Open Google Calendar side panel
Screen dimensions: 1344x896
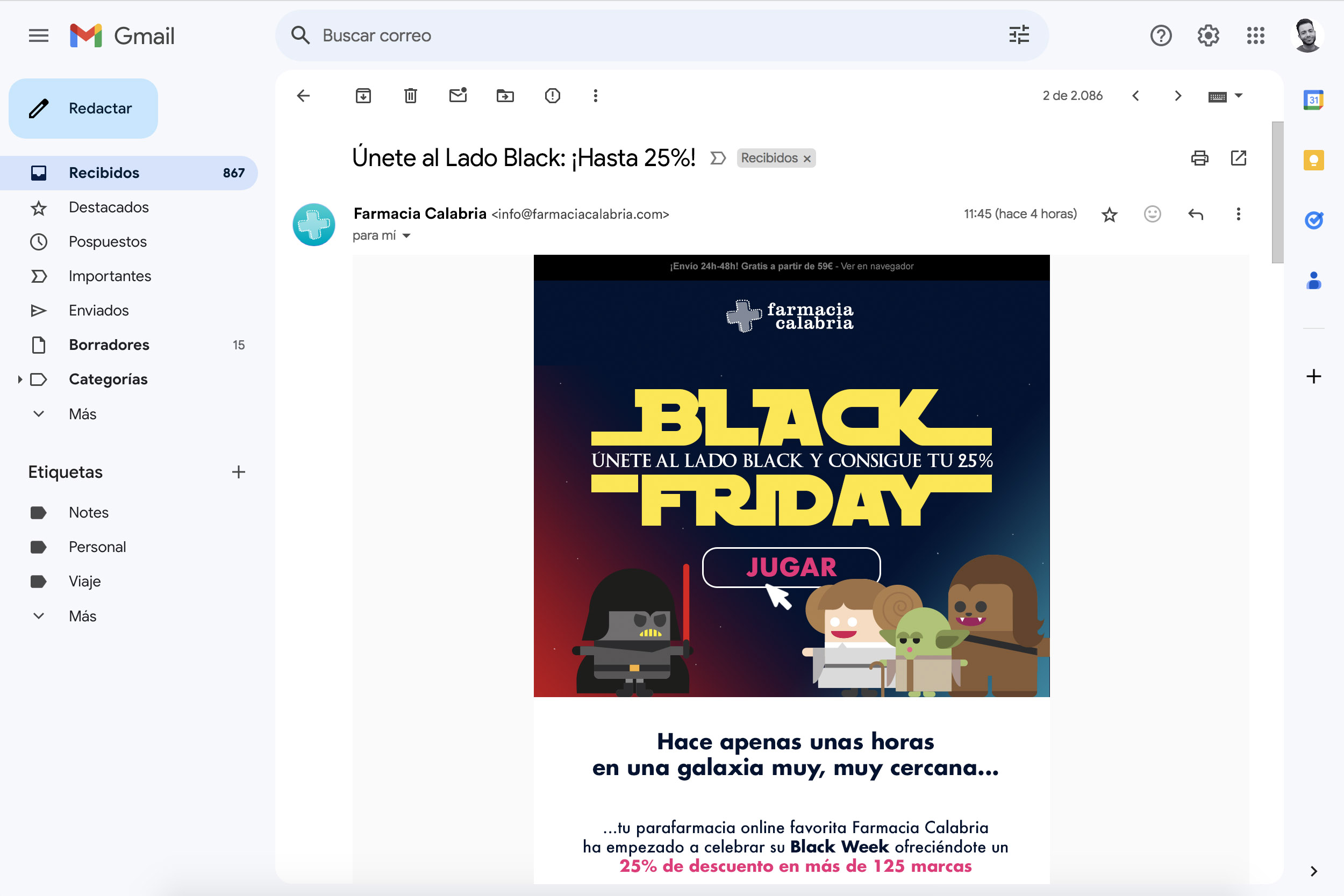pyautogui.click(x=1313, y=100)
